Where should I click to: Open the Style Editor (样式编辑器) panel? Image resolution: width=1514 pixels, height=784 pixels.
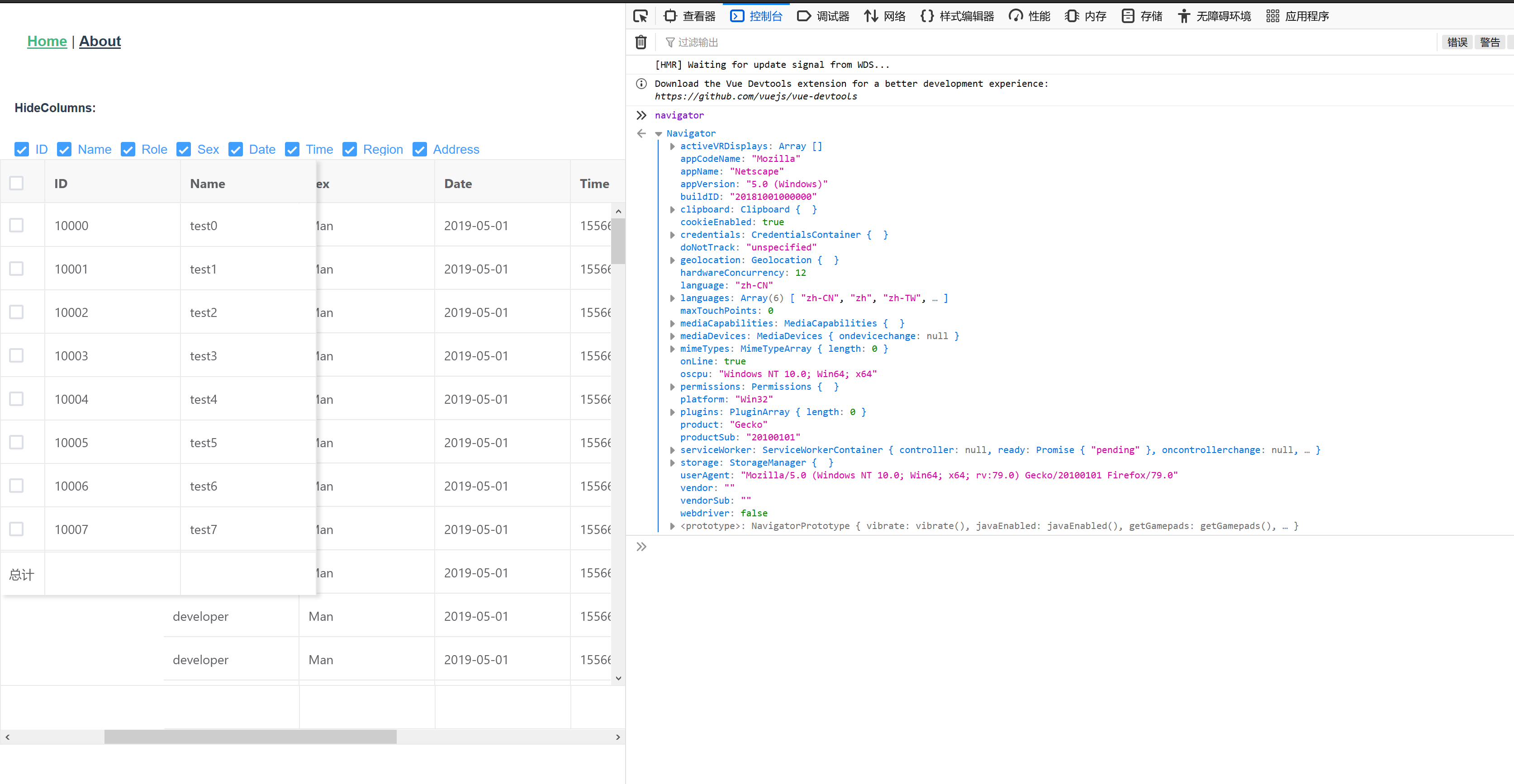point(957,16)
